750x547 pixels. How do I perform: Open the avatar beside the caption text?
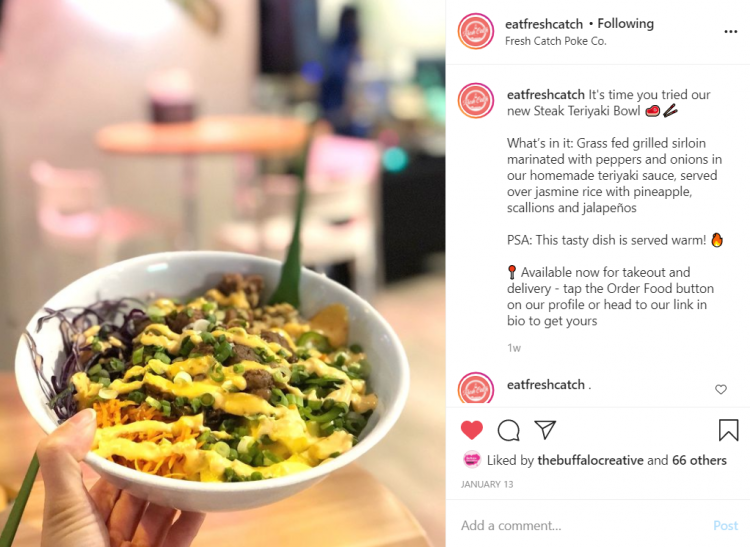coord(475,101)
